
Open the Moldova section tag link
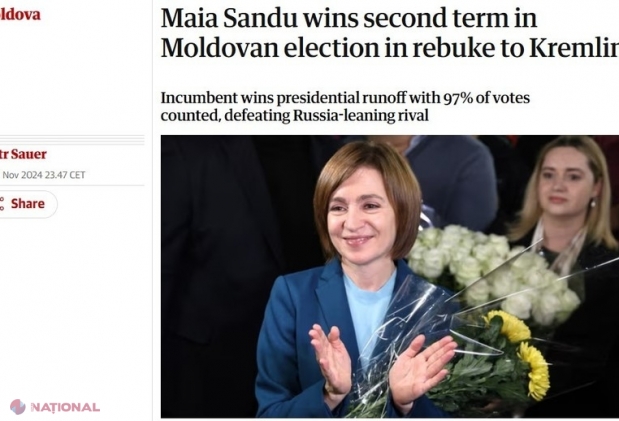[20, 15]
